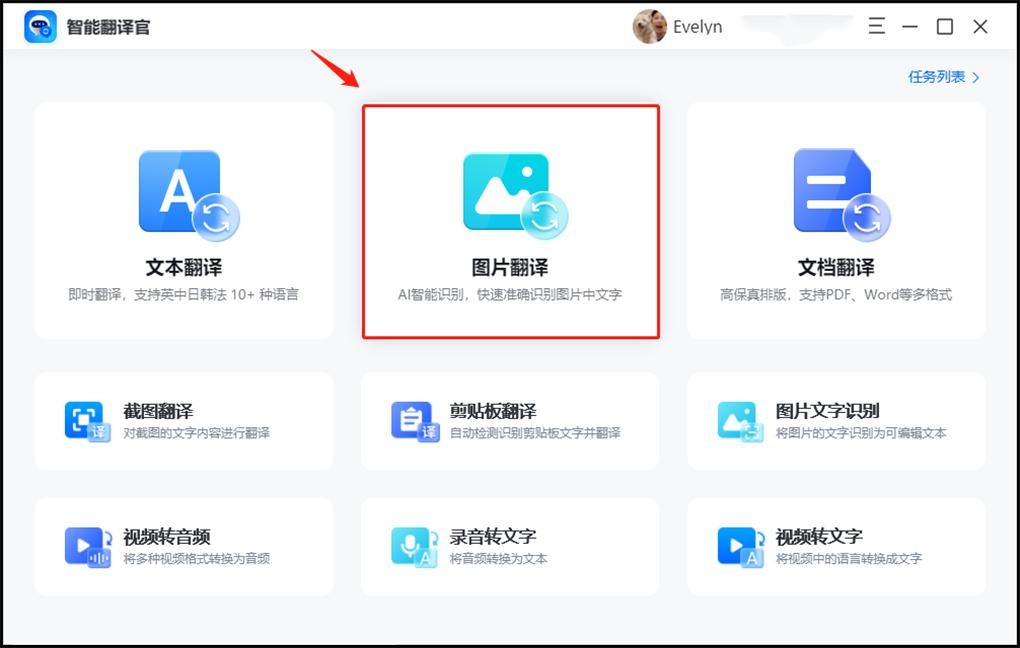Click the 截图翻译 title label
This screenshot has width=1020, height=648.
point(158,411)
